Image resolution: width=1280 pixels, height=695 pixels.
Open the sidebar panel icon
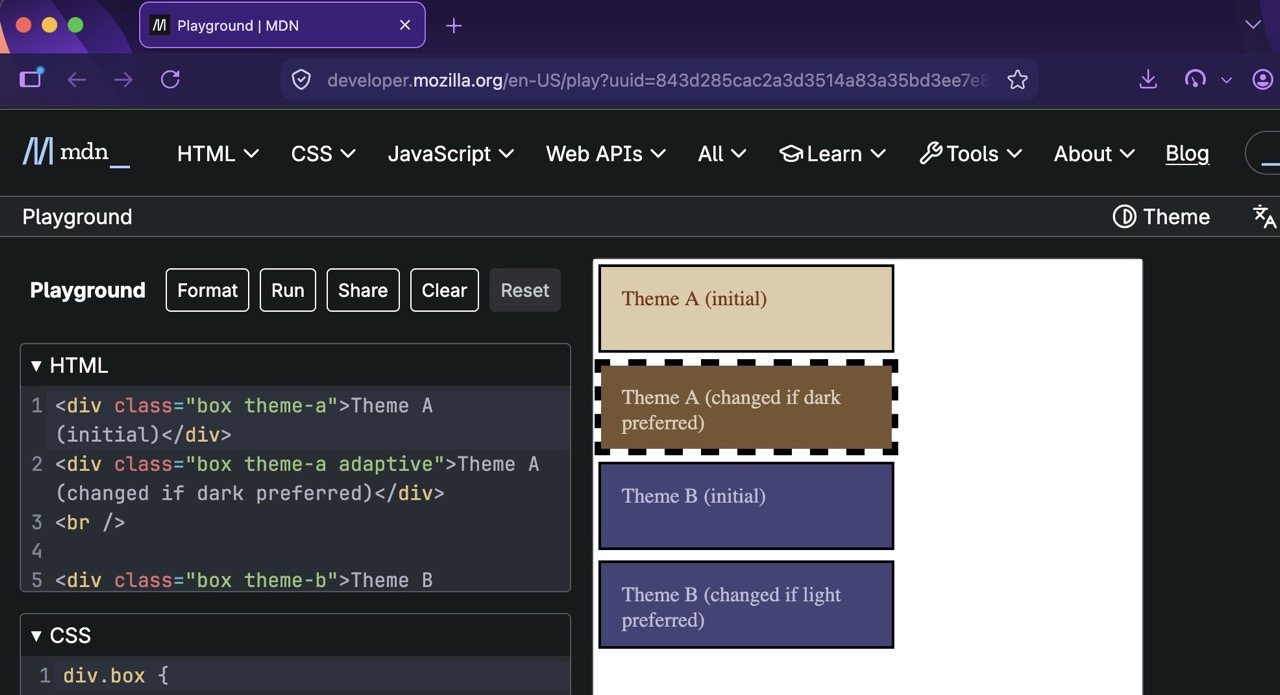pyautogui.click(x=31, y=79)
